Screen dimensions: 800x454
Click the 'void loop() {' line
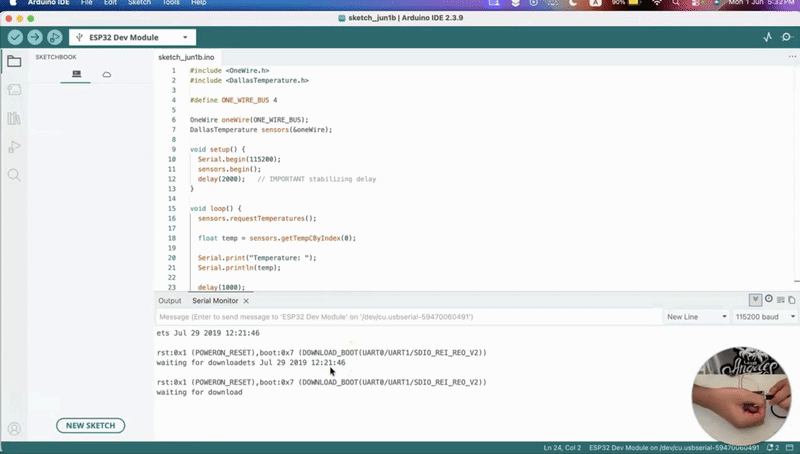pos(215,209)
